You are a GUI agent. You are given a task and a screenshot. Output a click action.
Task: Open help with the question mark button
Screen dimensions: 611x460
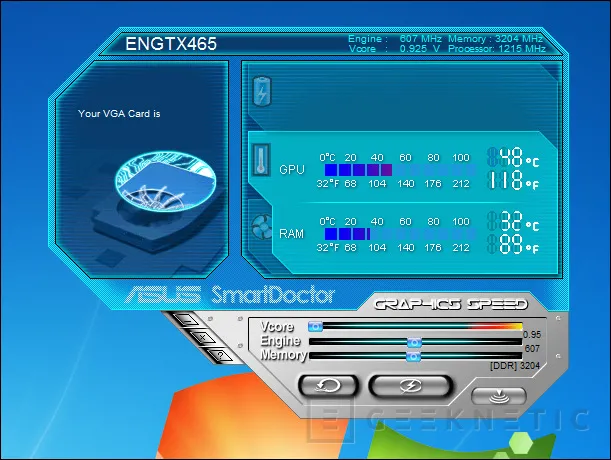pyautogui.click(x=220, y=355)
